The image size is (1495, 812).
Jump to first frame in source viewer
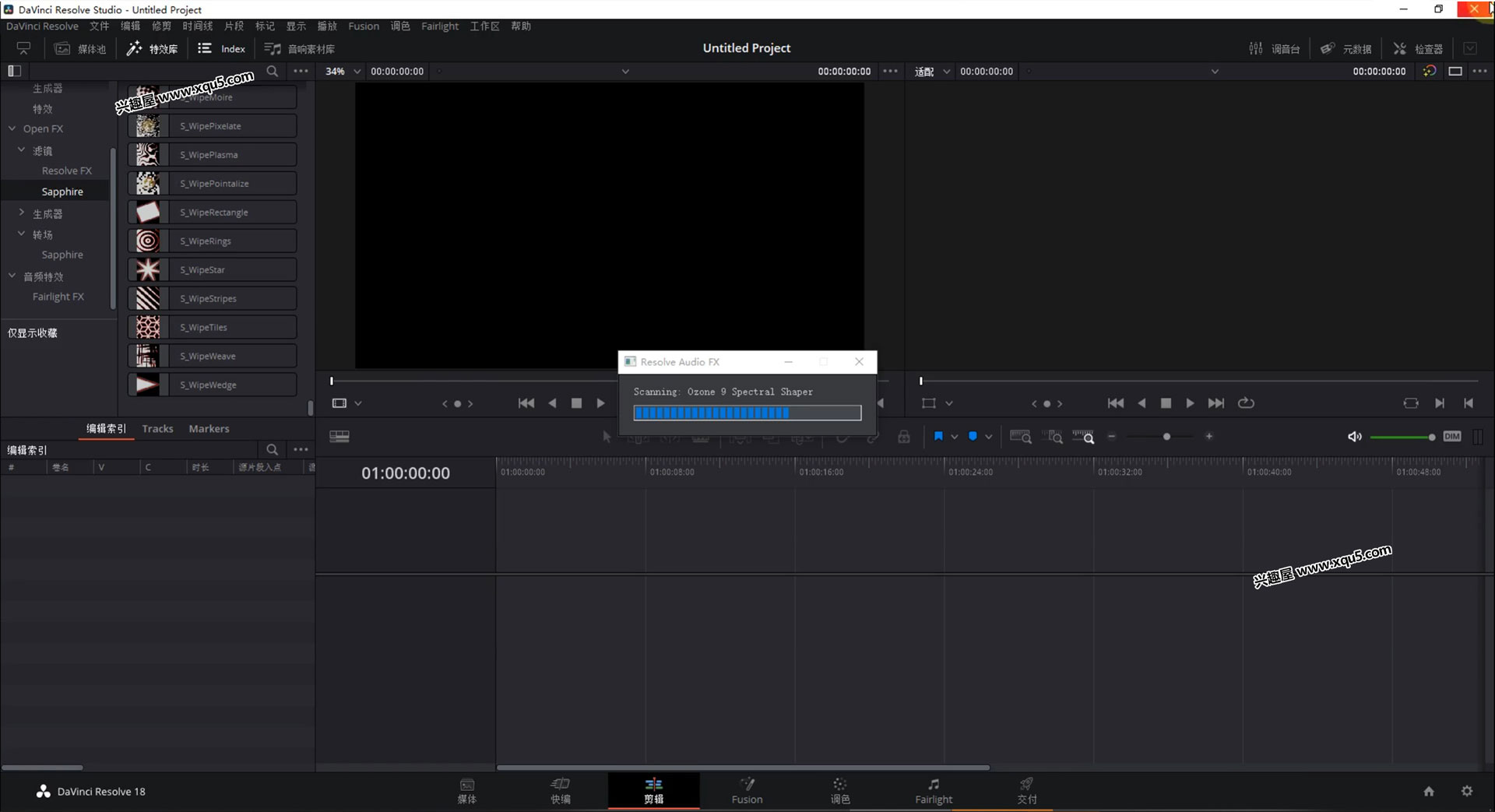[x=526, y=403]
